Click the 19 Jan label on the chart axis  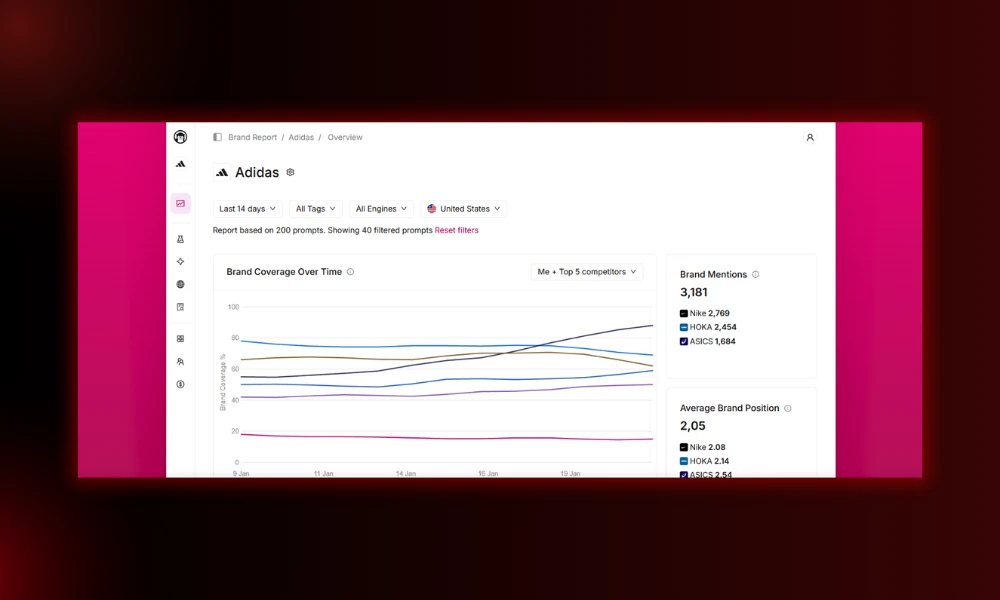click(570, 474)
